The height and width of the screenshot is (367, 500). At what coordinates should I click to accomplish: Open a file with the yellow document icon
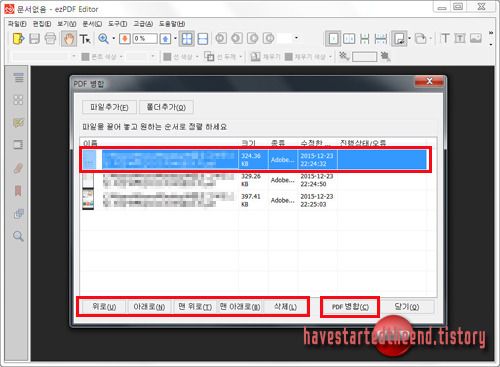click(18, 39)
